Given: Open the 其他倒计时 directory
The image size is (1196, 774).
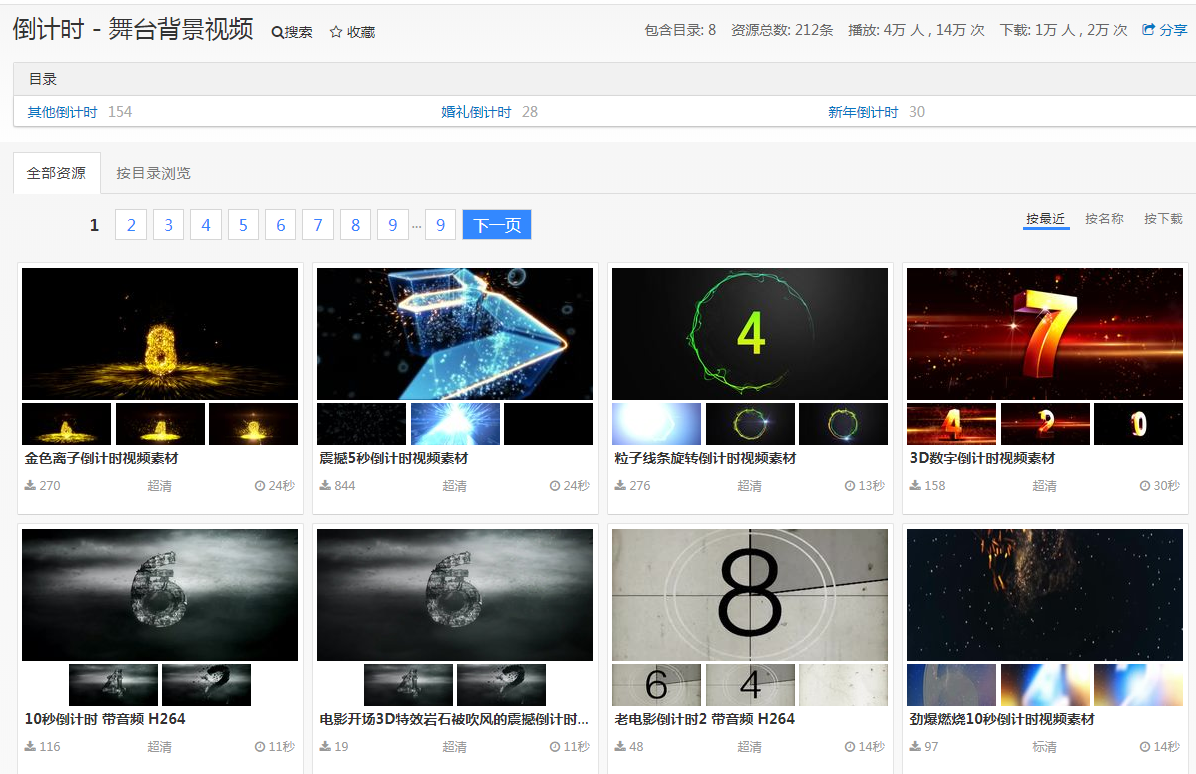Looking at the screenshot, I should 63,112.
